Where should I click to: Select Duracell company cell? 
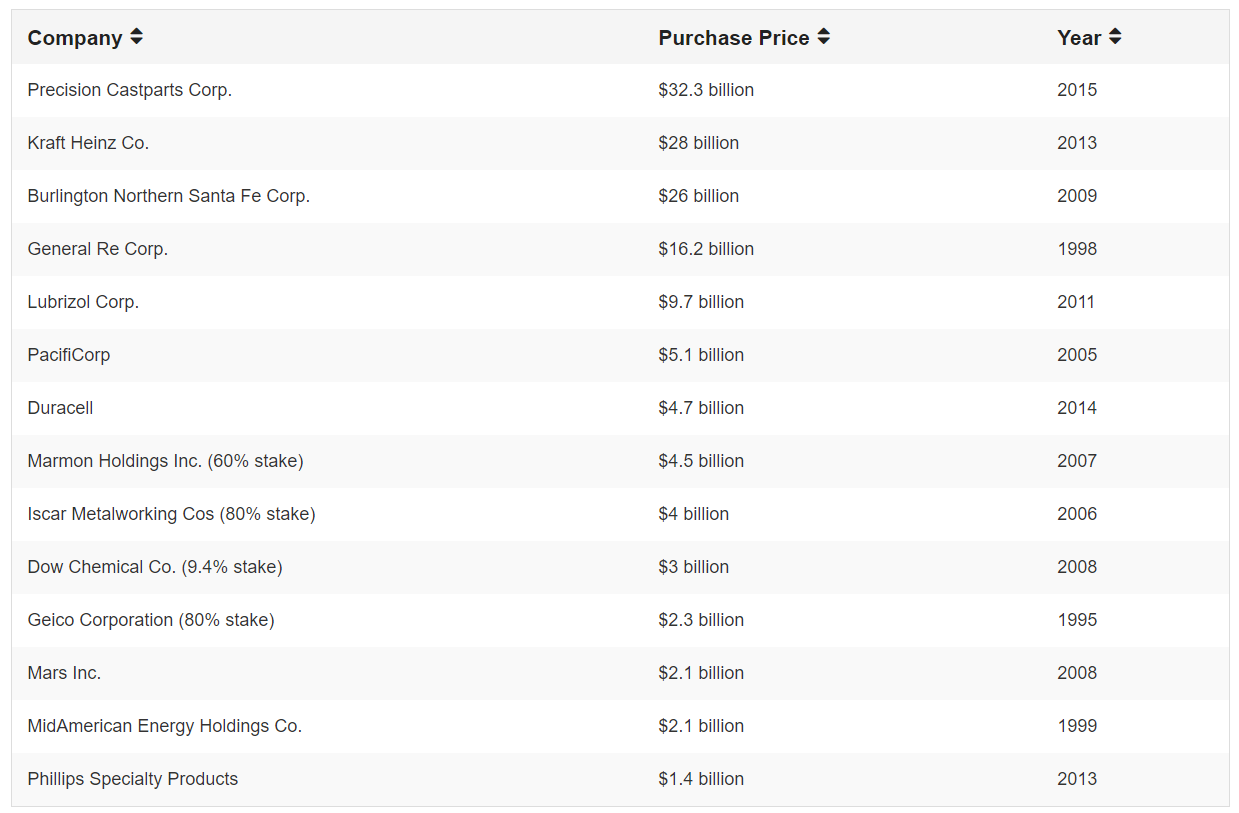pos(61,408)
